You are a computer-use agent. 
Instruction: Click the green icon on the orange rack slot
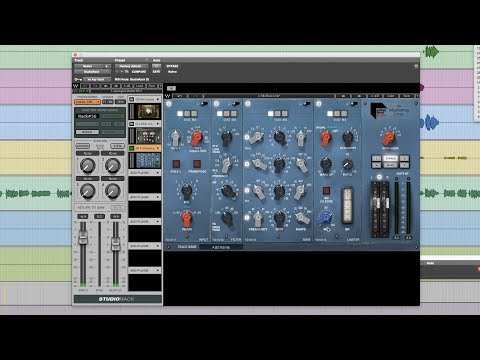(x=132, y=148)
